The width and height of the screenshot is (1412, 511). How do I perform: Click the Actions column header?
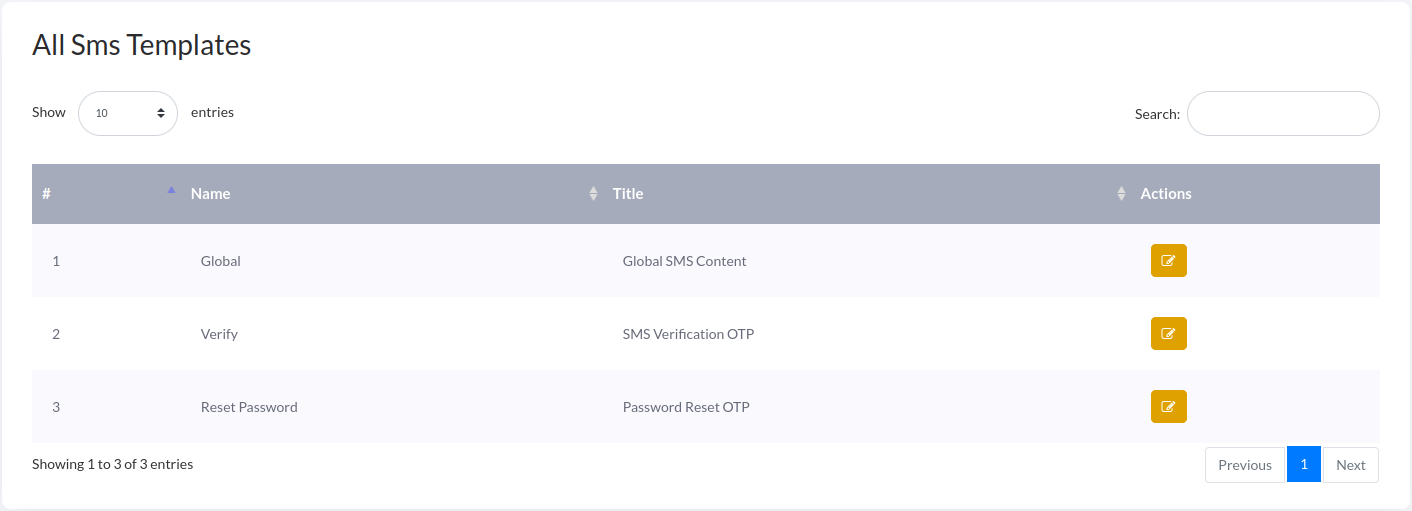tap(1166, 194)
